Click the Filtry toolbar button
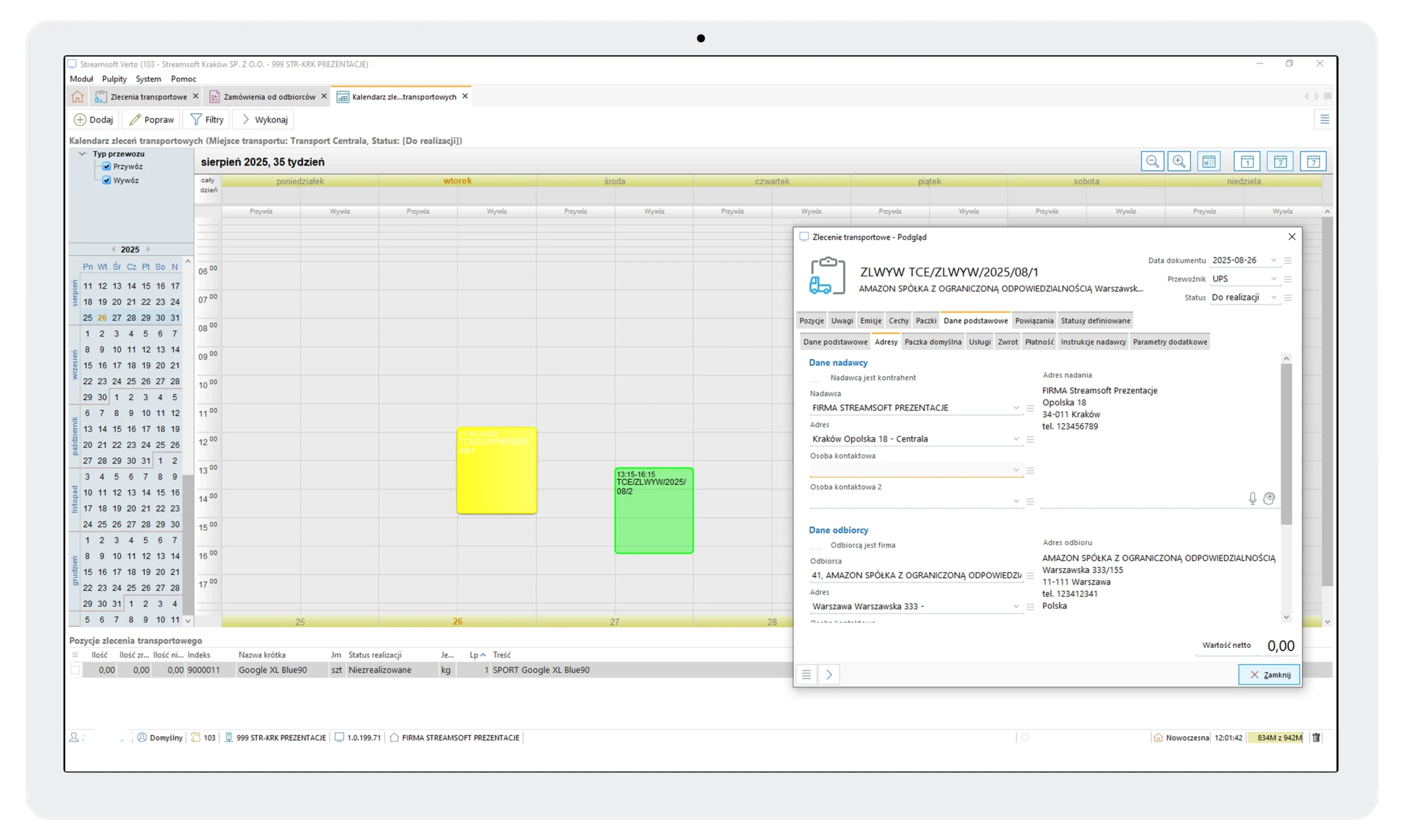 207,119
